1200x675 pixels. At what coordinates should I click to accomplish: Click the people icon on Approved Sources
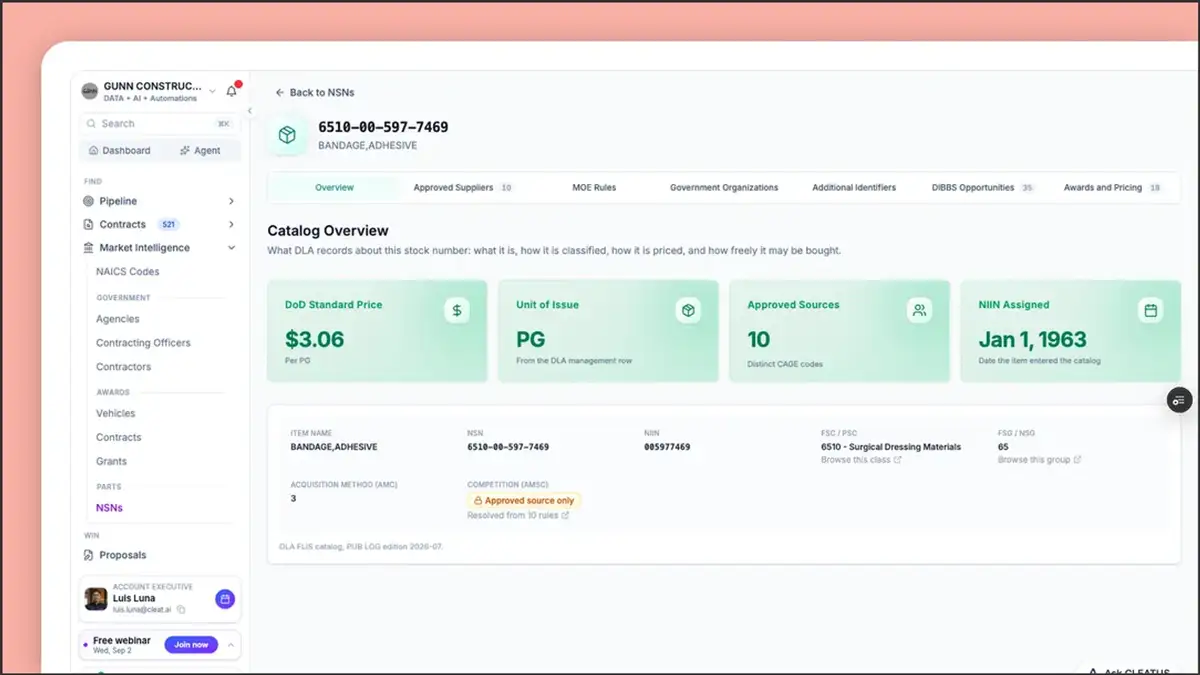pyautogui.click(x=919, y=311)
